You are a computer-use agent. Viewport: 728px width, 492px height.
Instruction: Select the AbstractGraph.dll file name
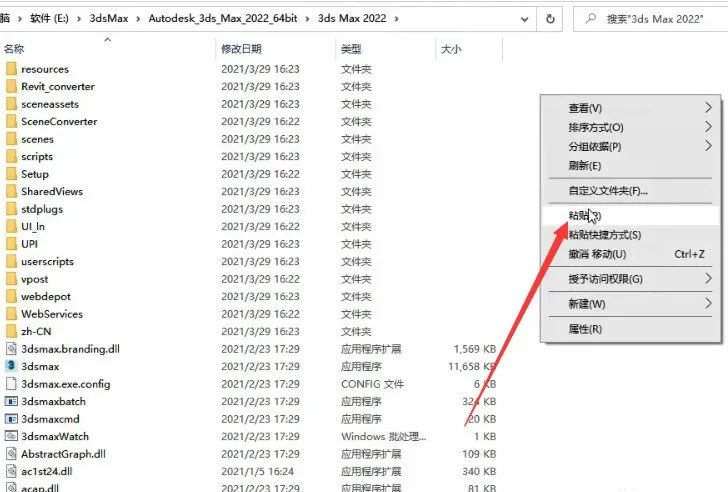(64, 454)
